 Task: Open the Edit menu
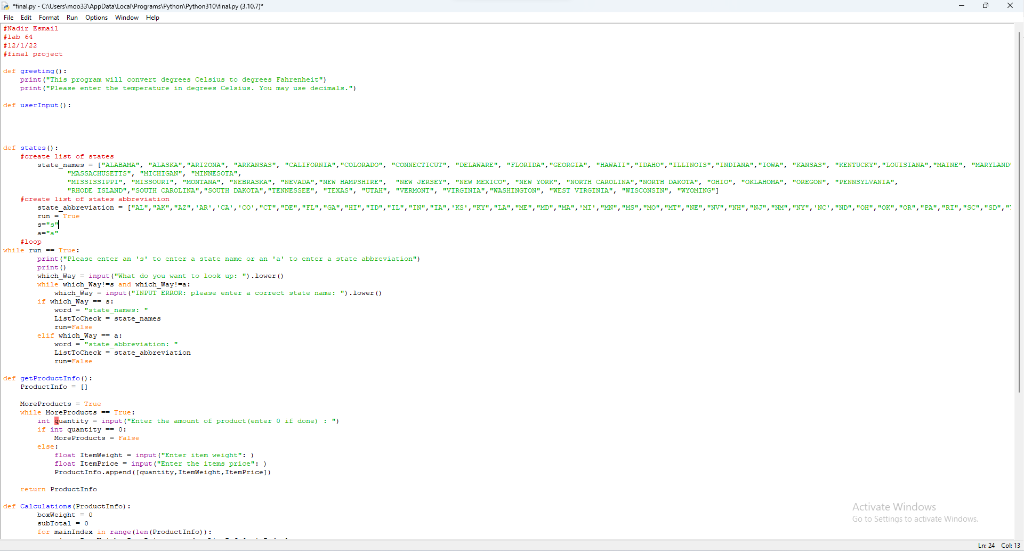pyautogui.click(x=26, y=18)
